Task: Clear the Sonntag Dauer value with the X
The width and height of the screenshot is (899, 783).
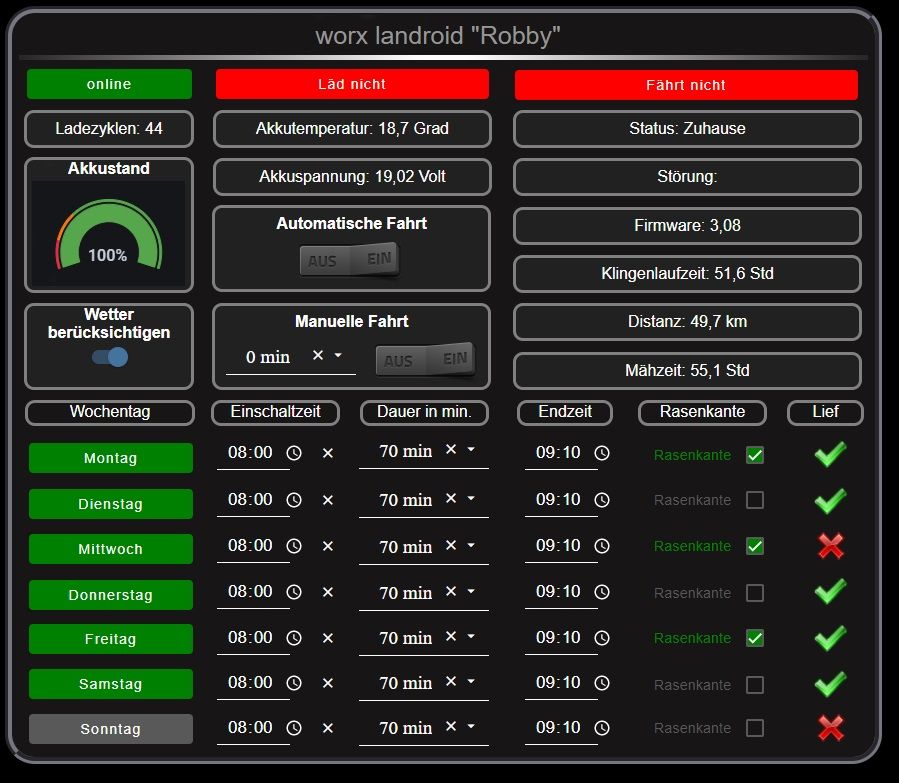Action: point(451,726)
